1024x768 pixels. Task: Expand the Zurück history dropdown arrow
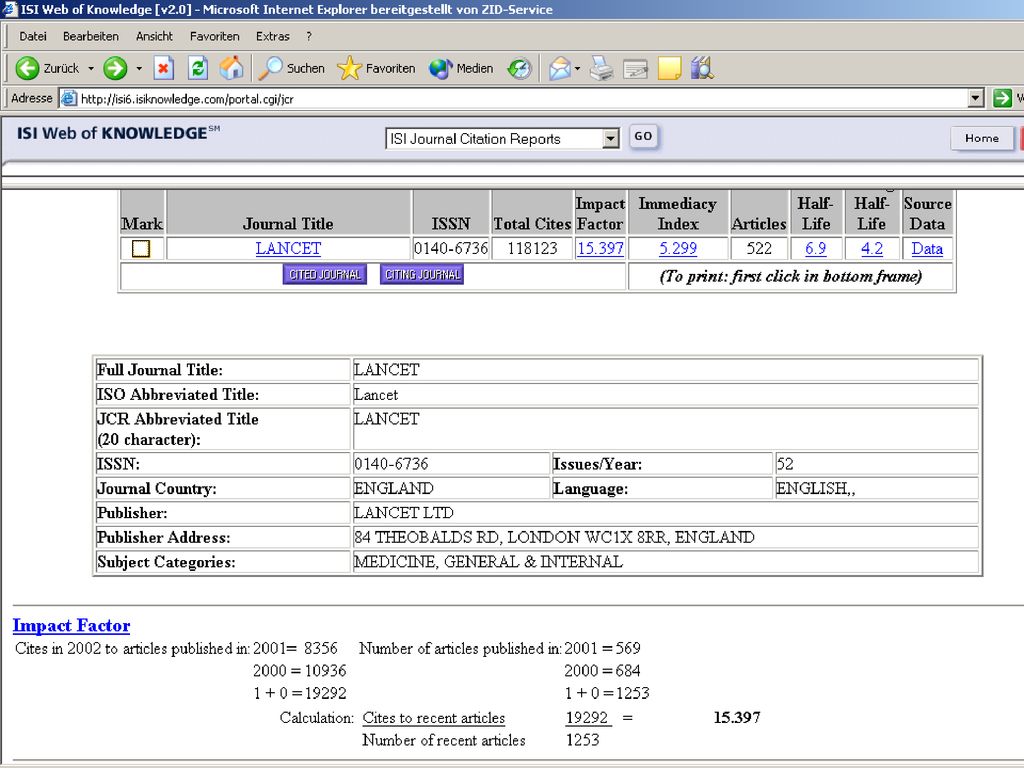[x=91, y=68]
